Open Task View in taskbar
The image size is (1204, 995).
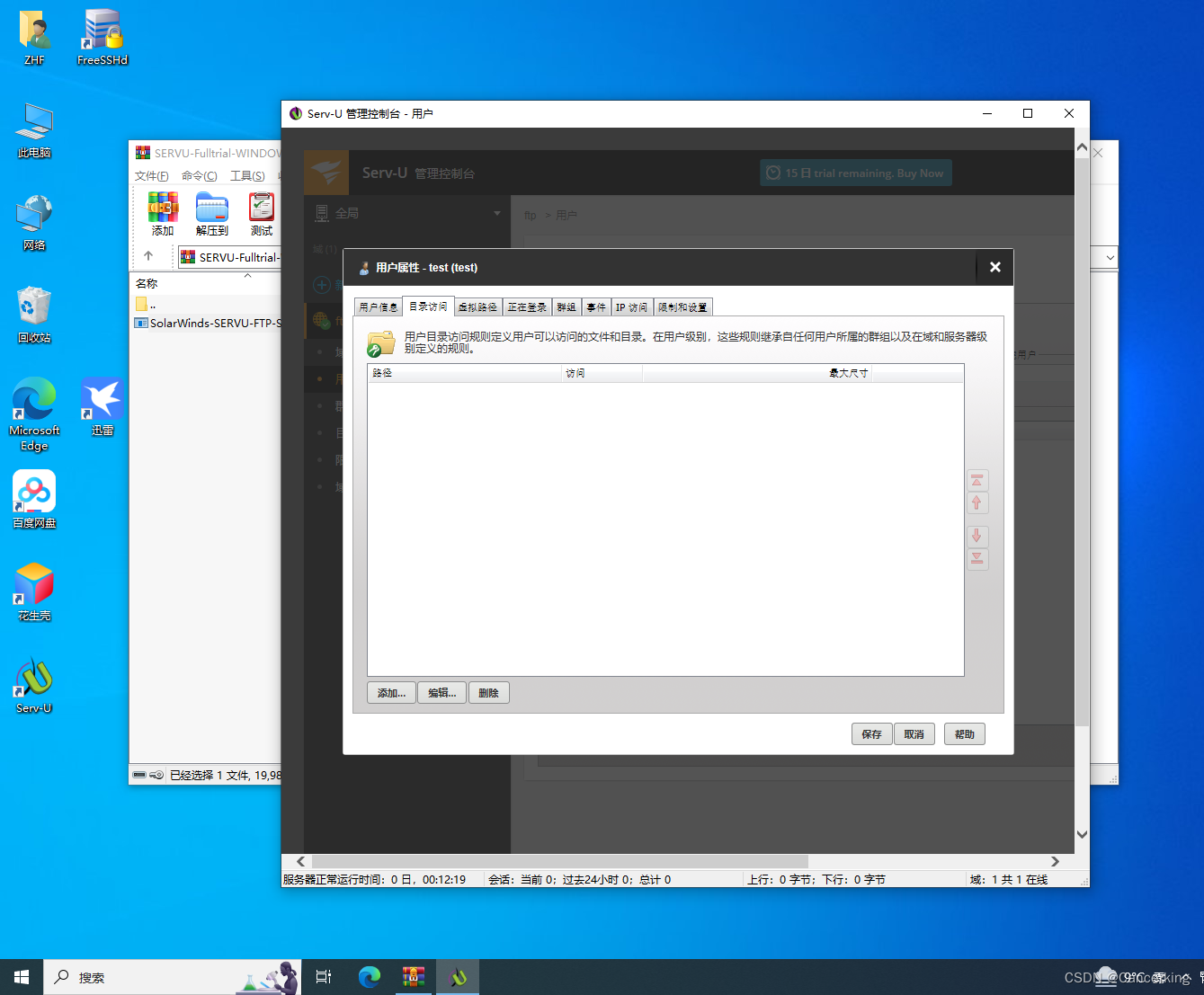(x=324, y=977)
